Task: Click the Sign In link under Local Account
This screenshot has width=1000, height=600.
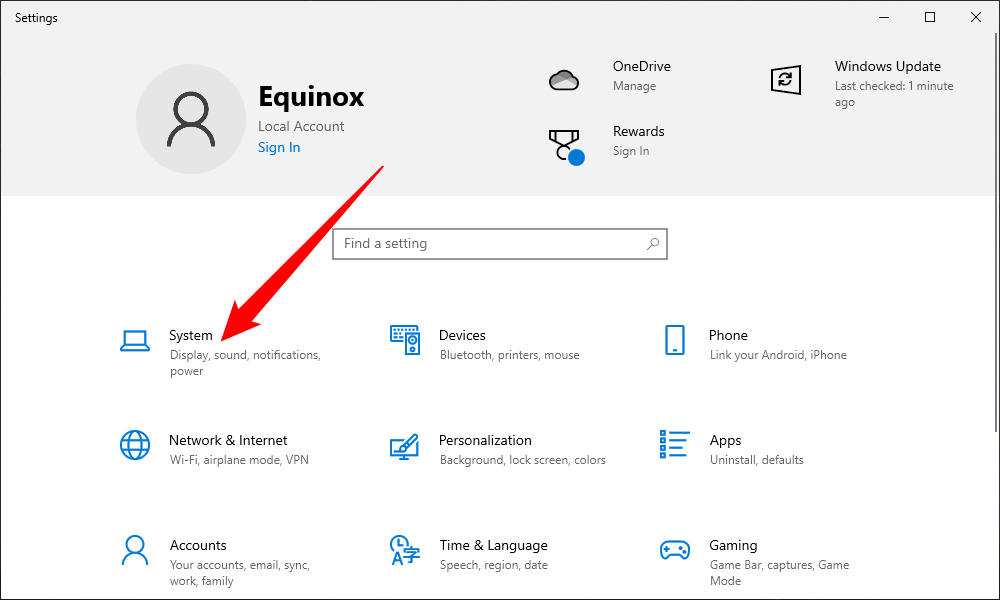Action: (279, 147)
